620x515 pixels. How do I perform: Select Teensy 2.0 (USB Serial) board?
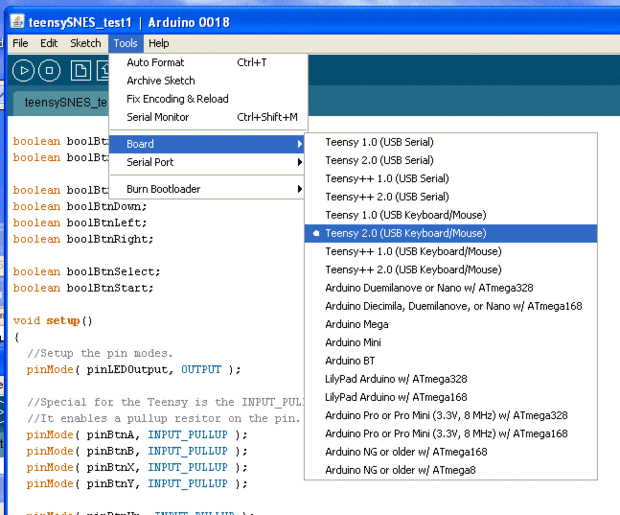[451, 160]
